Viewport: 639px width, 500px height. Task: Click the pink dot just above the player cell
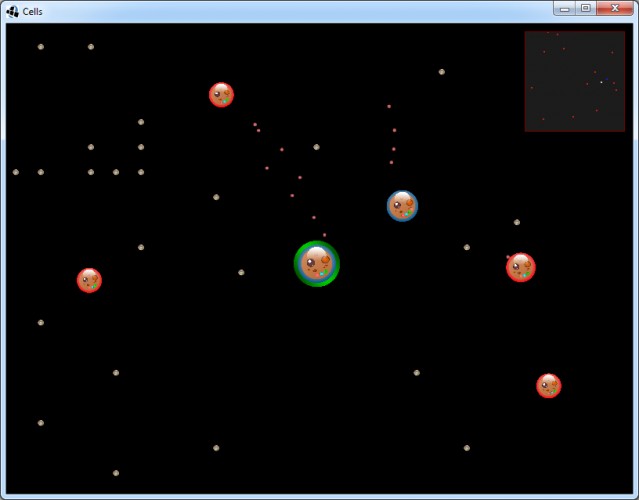click(324, 235)
